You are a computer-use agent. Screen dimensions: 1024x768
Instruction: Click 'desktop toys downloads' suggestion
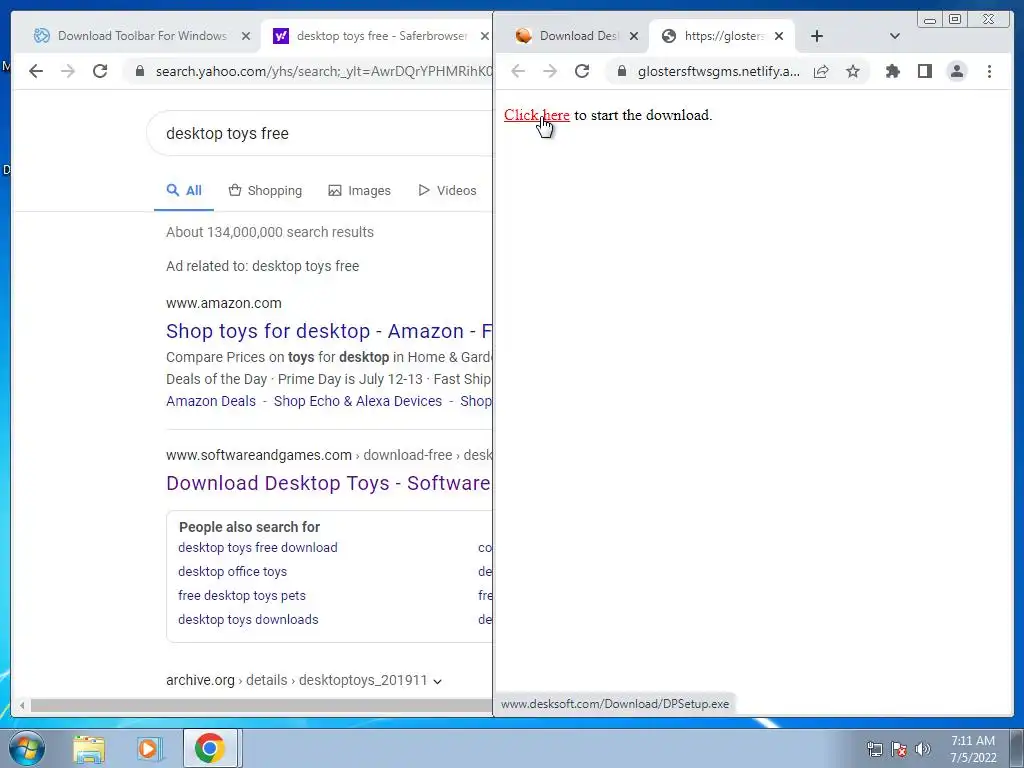point(248,620)
